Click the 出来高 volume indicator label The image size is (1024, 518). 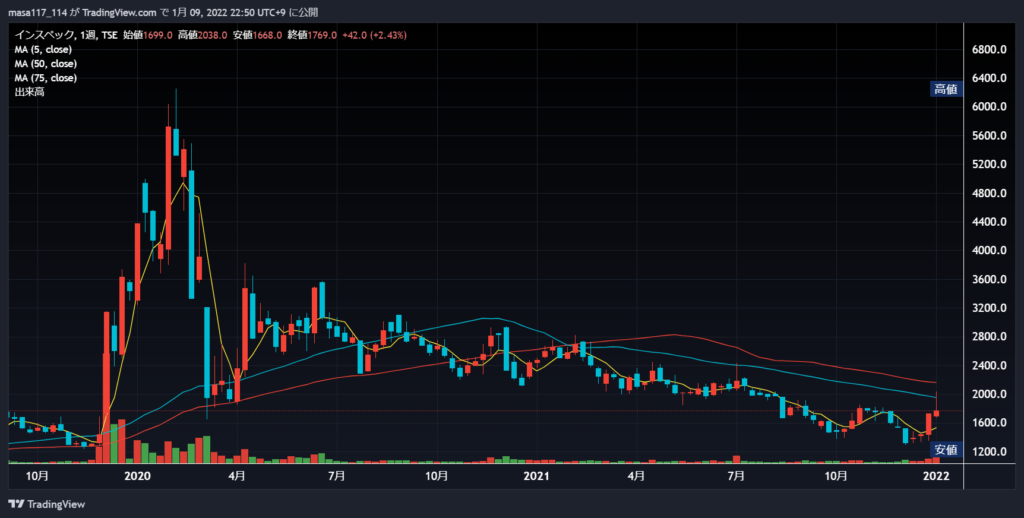coord(29,92)
